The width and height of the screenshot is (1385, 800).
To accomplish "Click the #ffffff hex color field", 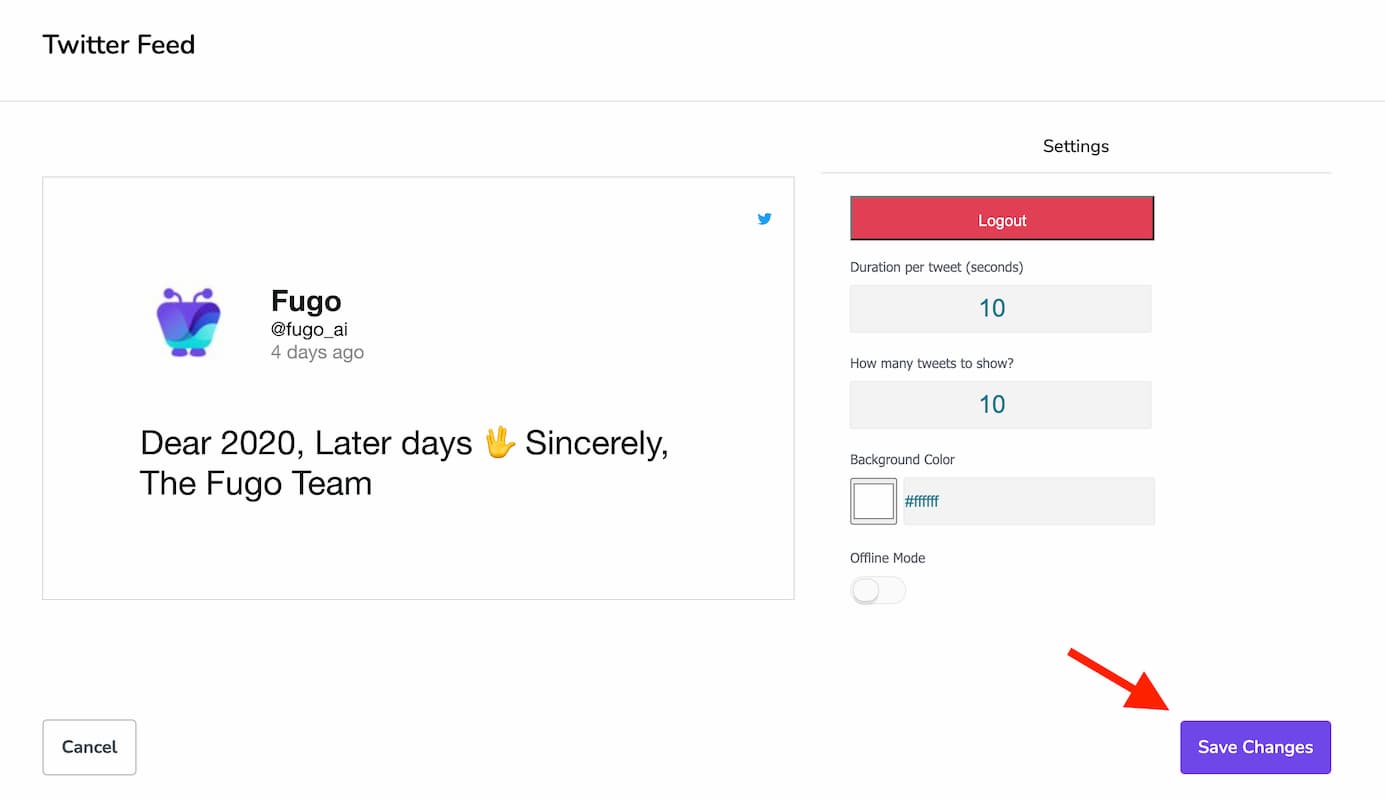I will coord(1029,501).
